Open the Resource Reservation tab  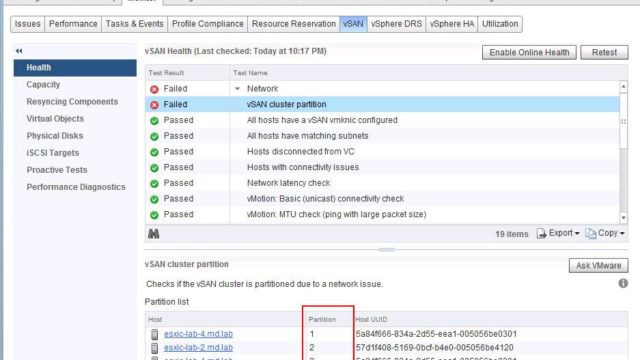[293, 24]
